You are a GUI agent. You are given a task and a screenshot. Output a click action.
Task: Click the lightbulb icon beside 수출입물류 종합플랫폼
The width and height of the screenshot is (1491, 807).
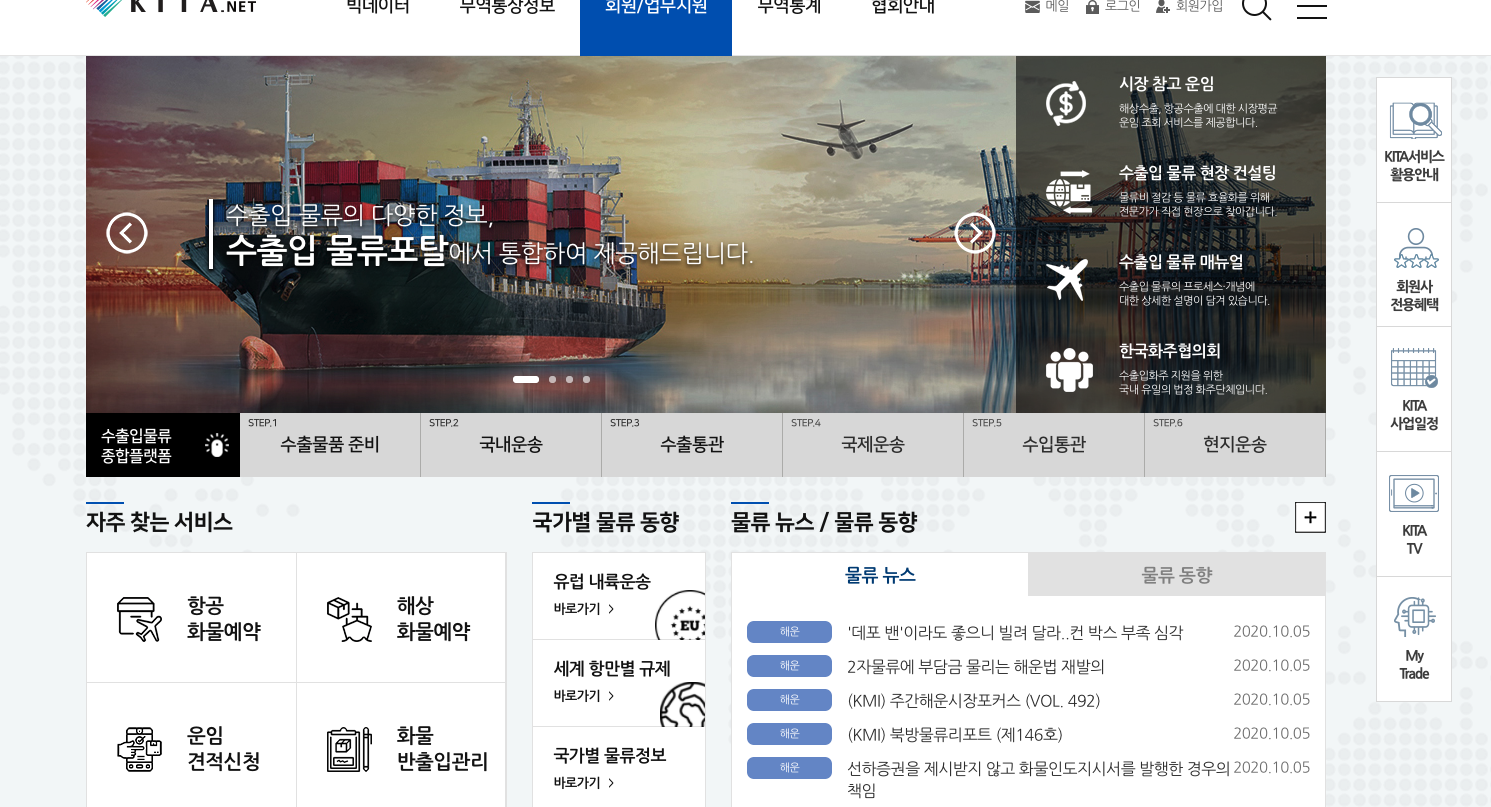[x=217, y=445]
